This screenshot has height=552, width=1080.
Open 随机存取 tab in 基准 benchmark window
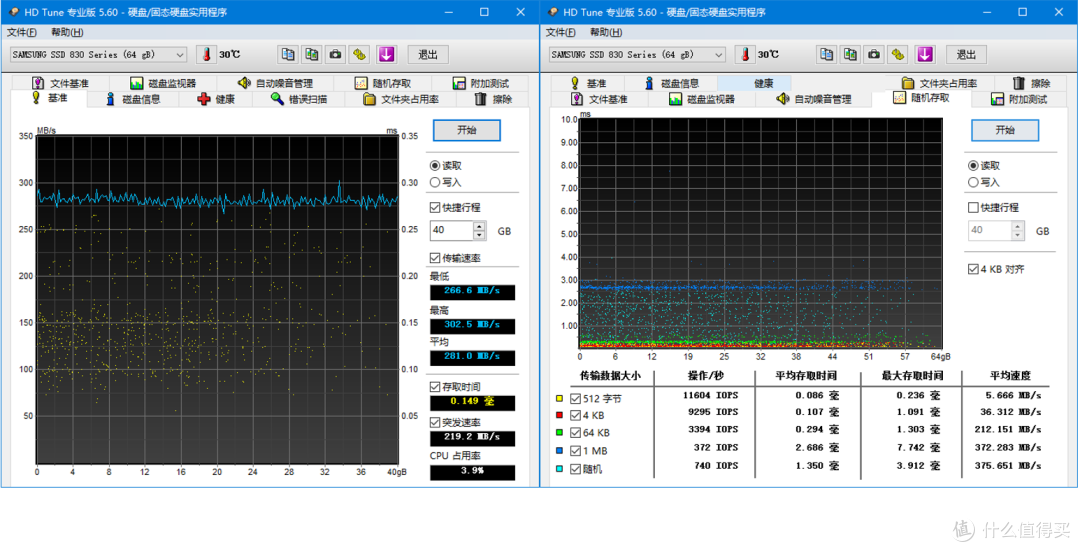pos(383,83)
